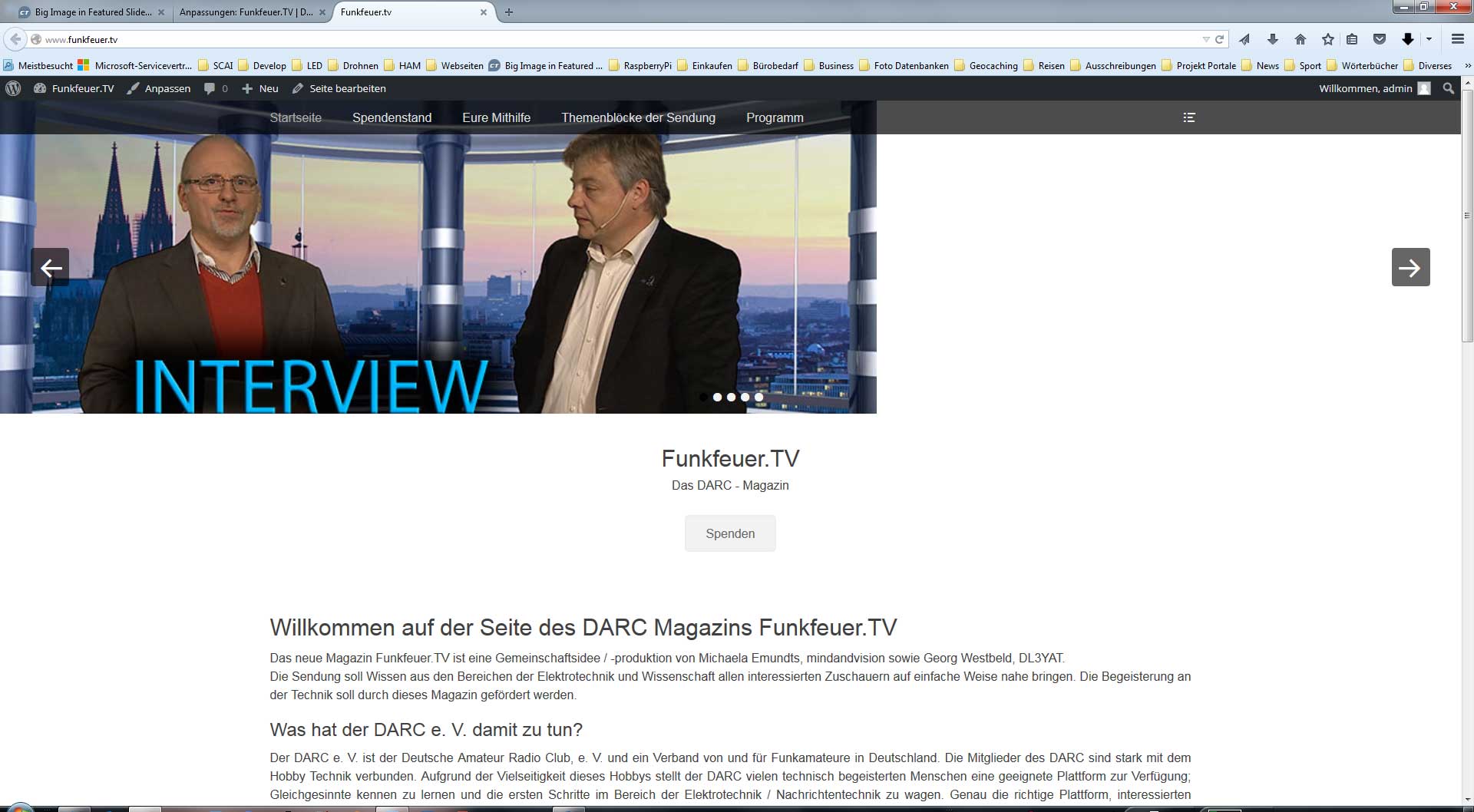The width and height of the screenshot is (1474, 812).
Task: Open the Drohnen bookmark folder
Action: point(353,66)
